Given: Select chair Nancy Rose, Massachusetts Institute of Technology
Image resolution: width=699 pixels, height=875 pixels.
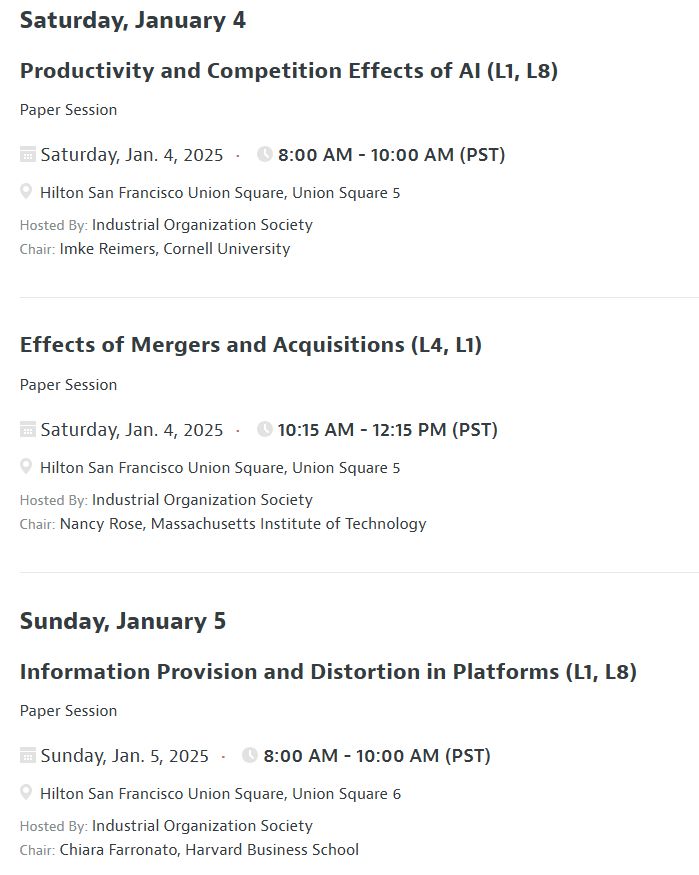Looking at the screenshot, I should [x=243, y=524].
